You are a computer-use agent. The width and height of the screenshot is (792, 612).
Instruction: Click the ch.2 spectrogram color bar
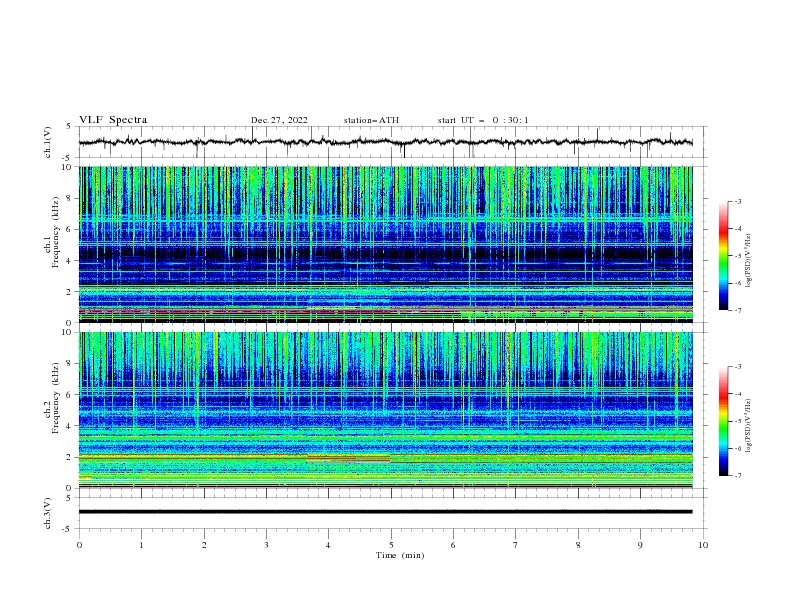point(723,421)
